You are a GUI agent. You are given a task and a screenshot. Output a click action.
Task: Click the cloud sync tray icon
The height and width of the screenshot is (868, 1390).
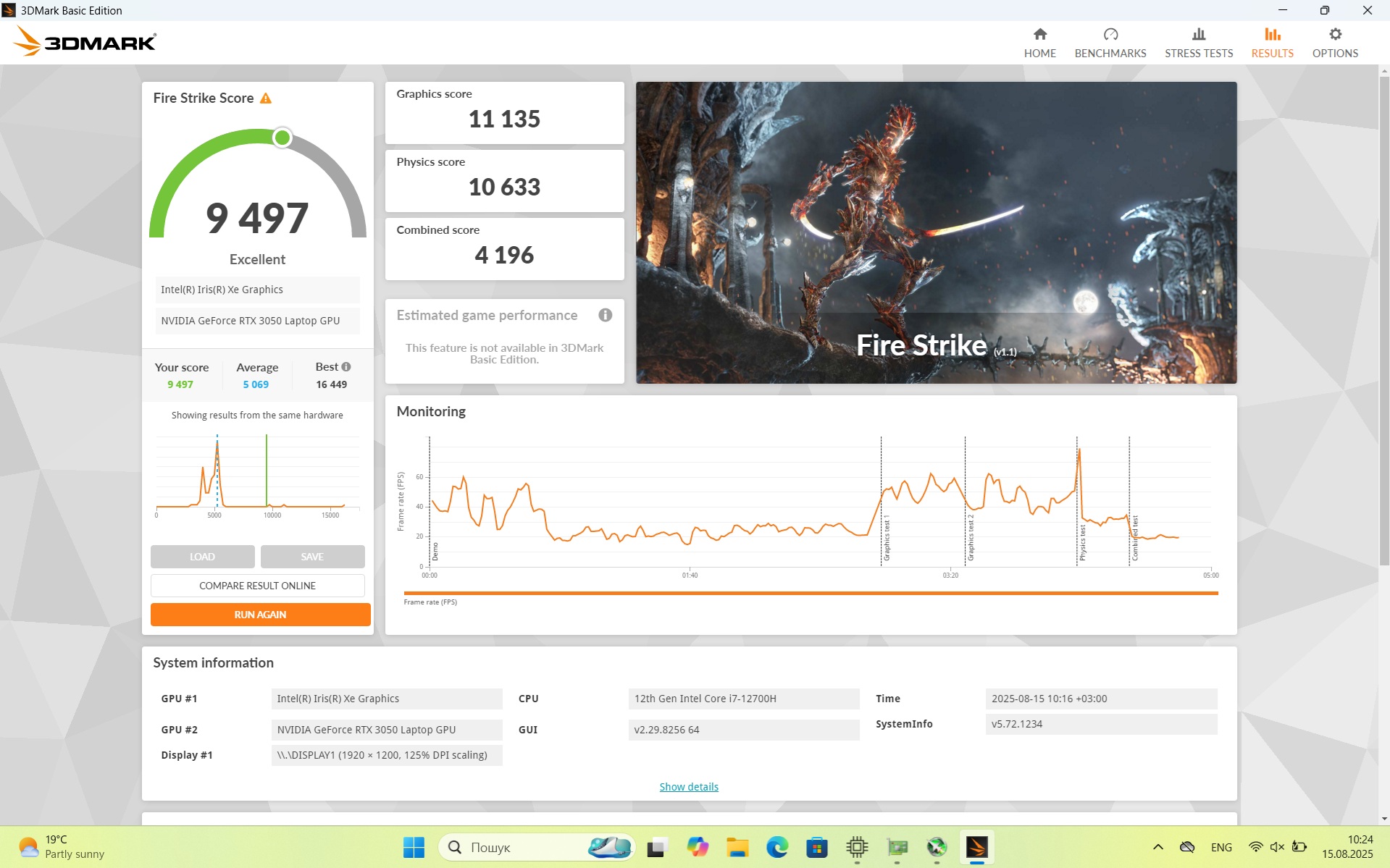pos(1186,847)
